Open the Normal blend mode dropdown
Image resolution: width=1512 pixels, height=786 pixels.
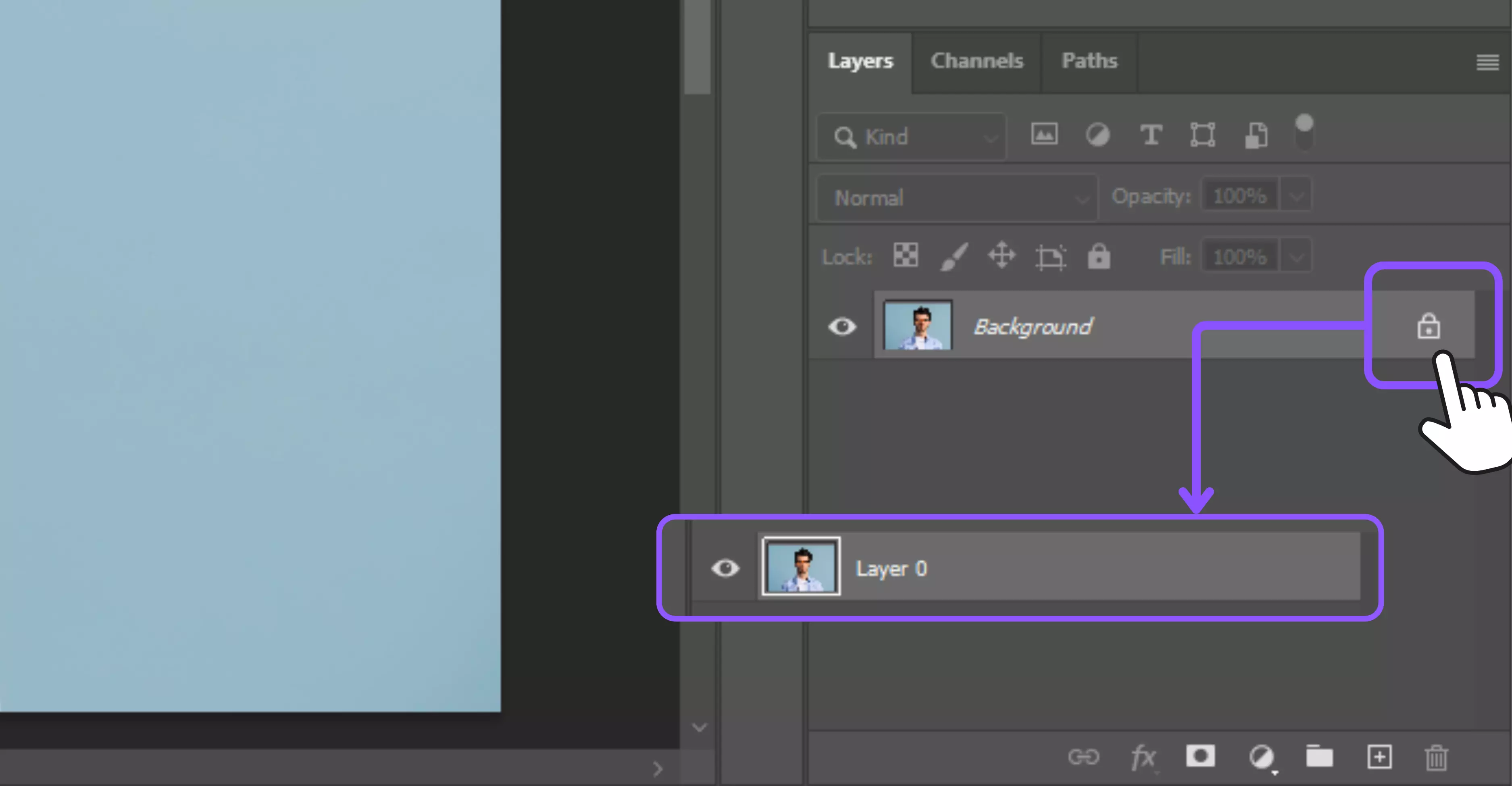pos(957,198)
